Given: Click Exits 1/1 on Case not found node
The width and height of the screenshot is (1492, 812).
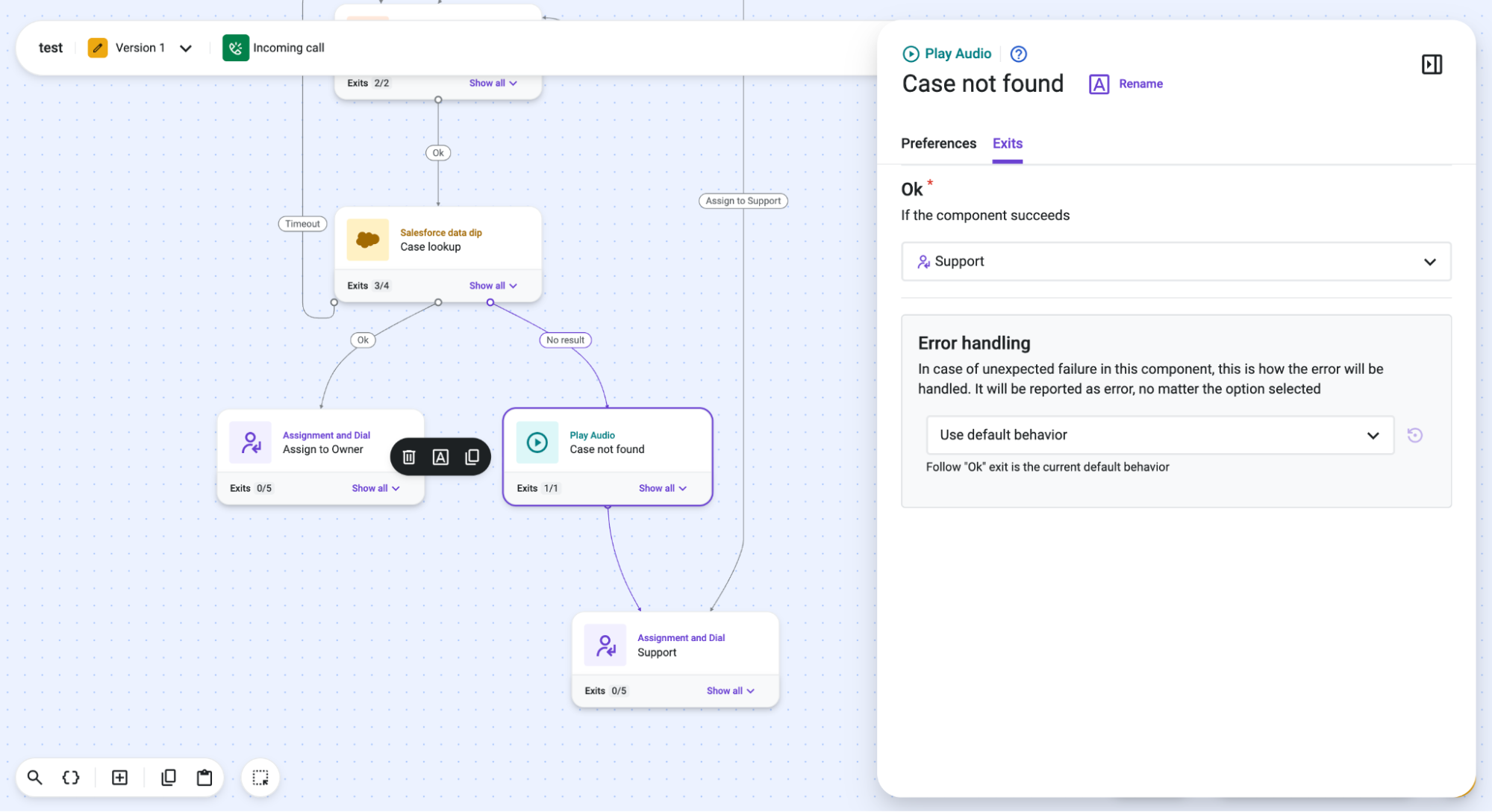Looking at the screenshot, I should click(537, 489).
